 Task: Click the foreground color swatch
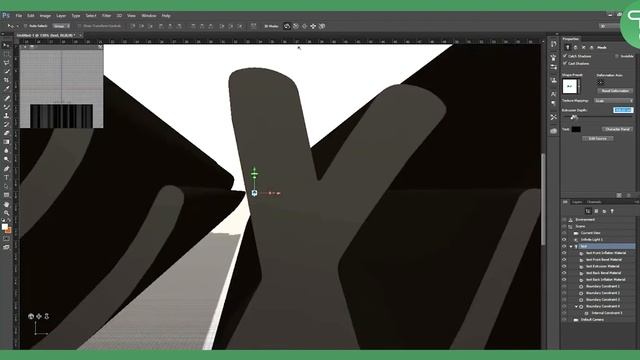pyautogui.click(x=4, y=227)
